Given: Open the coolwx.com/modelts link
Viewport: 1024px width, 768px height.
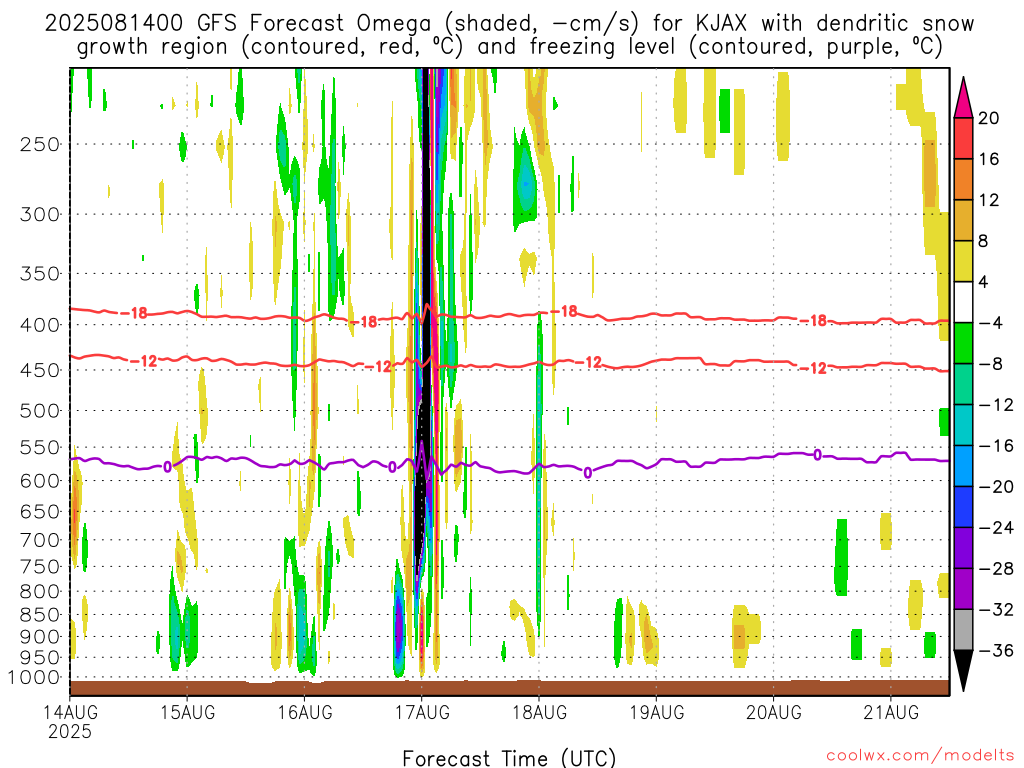Looking at the screenshot, I should pos(920,756).
